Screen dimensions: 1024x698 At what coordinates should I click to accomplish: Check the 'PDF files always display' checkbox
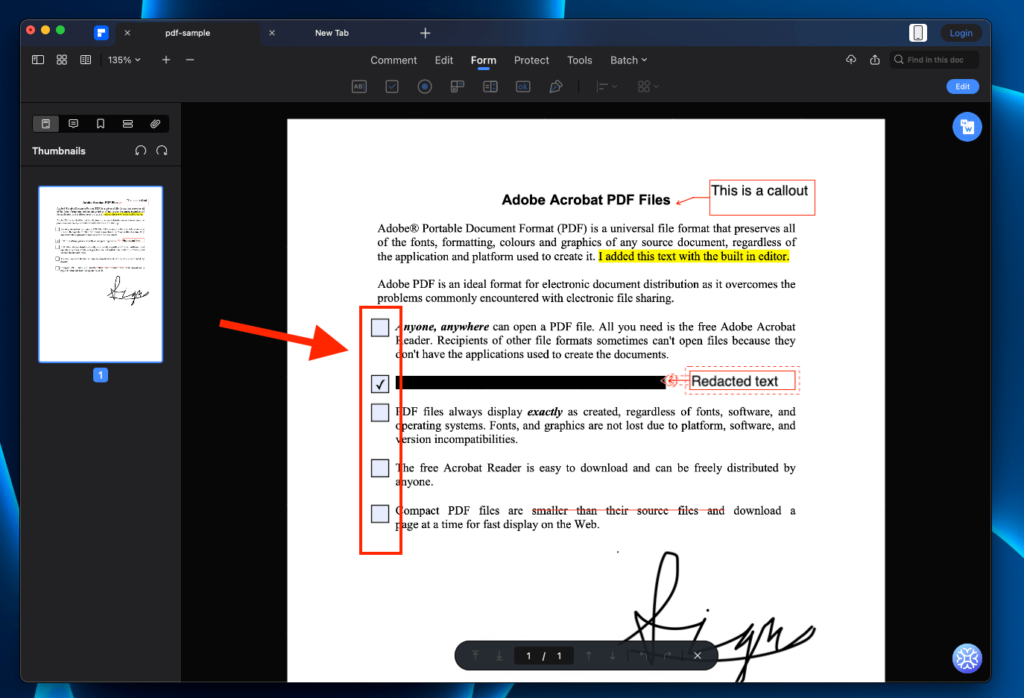(380, 412)
